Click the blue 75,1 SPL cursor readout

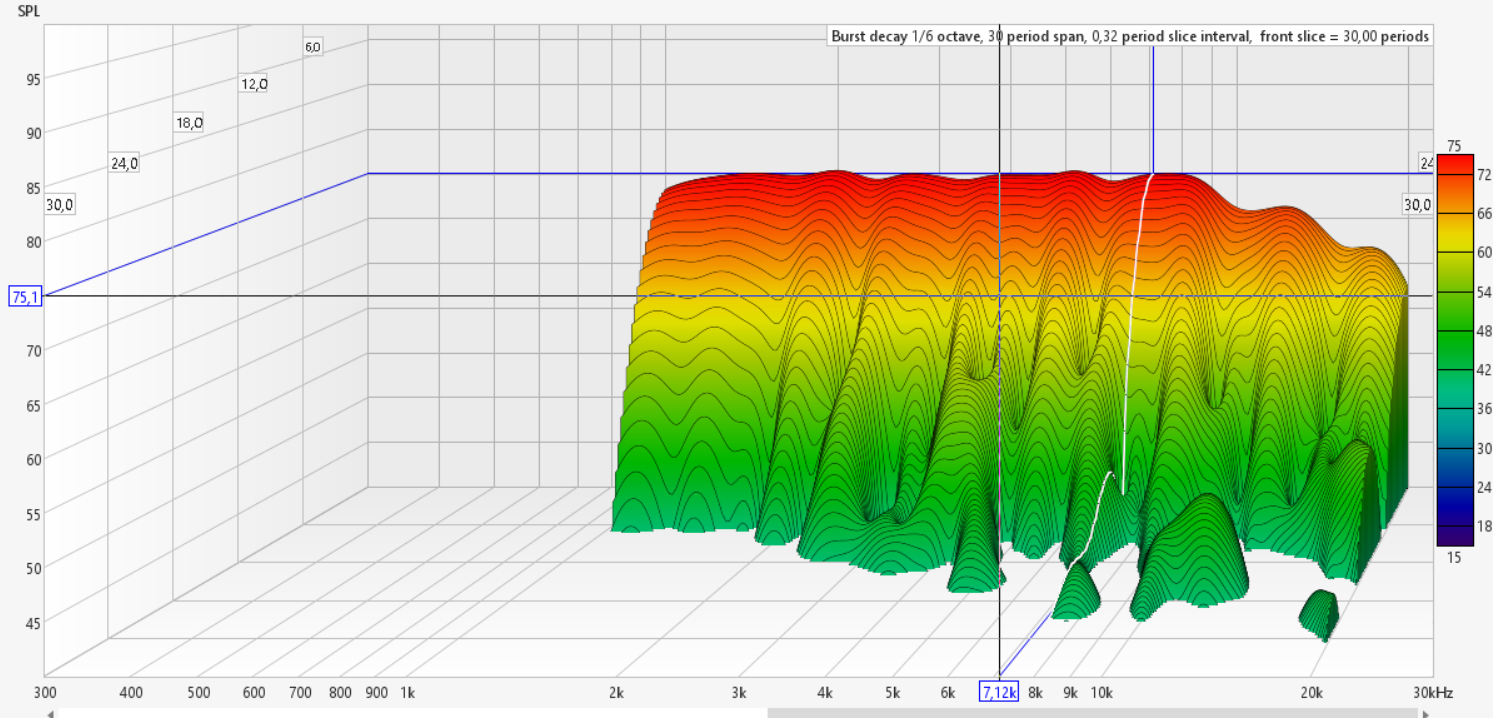pyautogui.click(x=25, y=296)
